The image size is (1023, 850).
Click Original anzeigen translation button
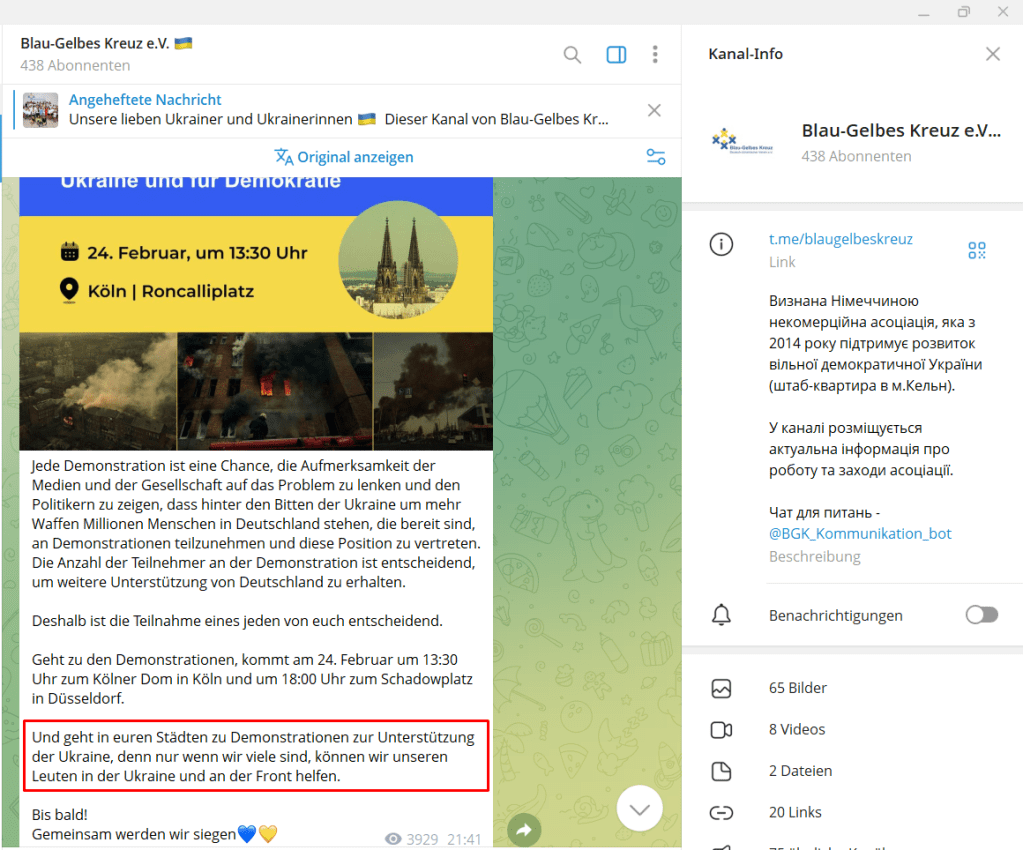click(344, 157)
